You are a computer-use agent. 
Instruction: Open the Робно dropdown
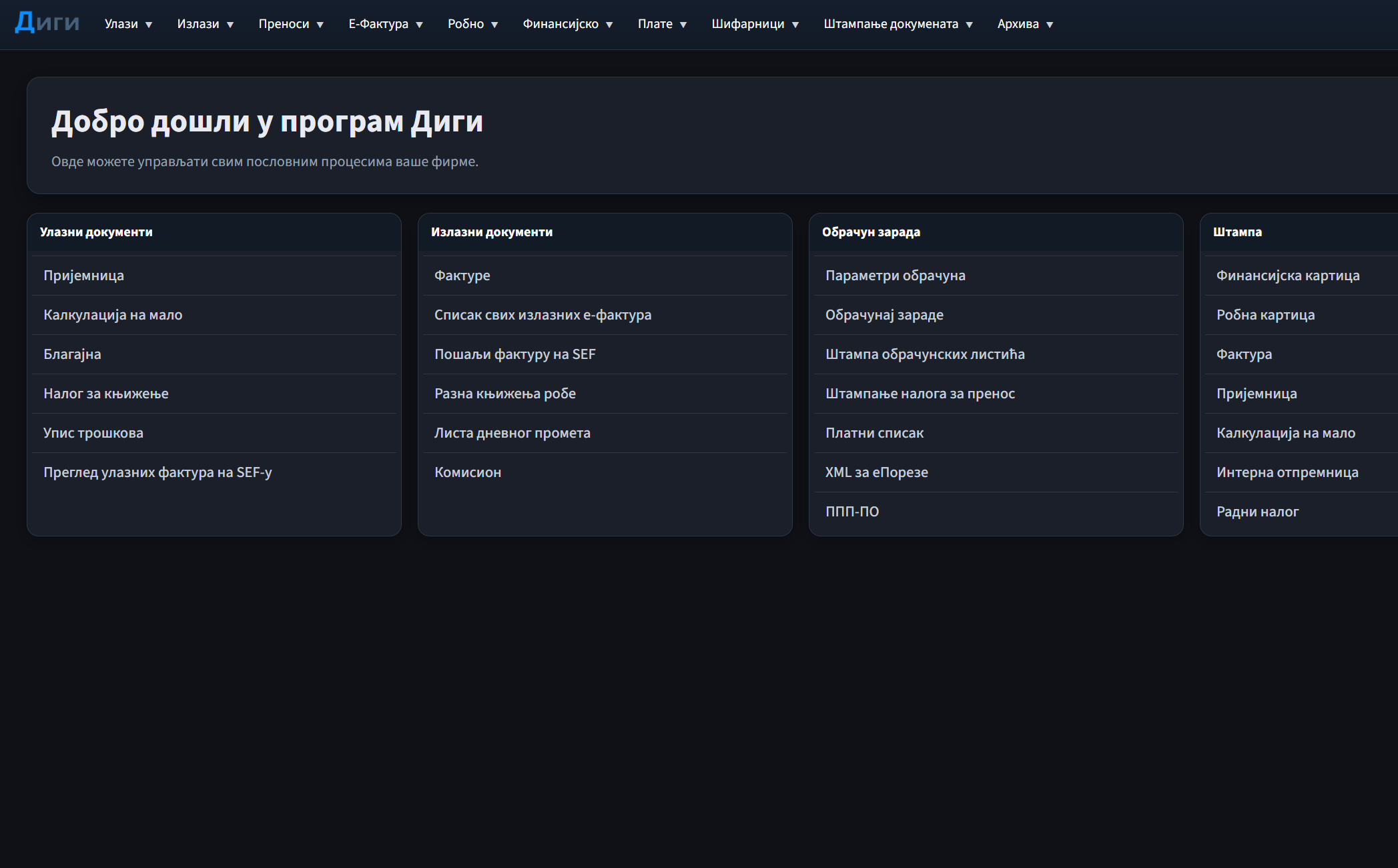pos(472,24)
